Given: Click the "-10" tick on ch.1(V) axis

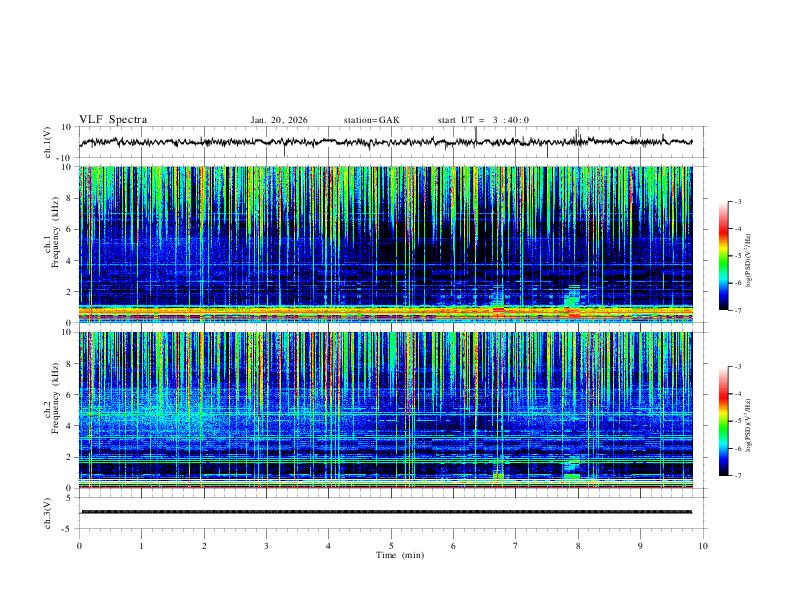Looking at the screenshot, I should tap(66, 158).
